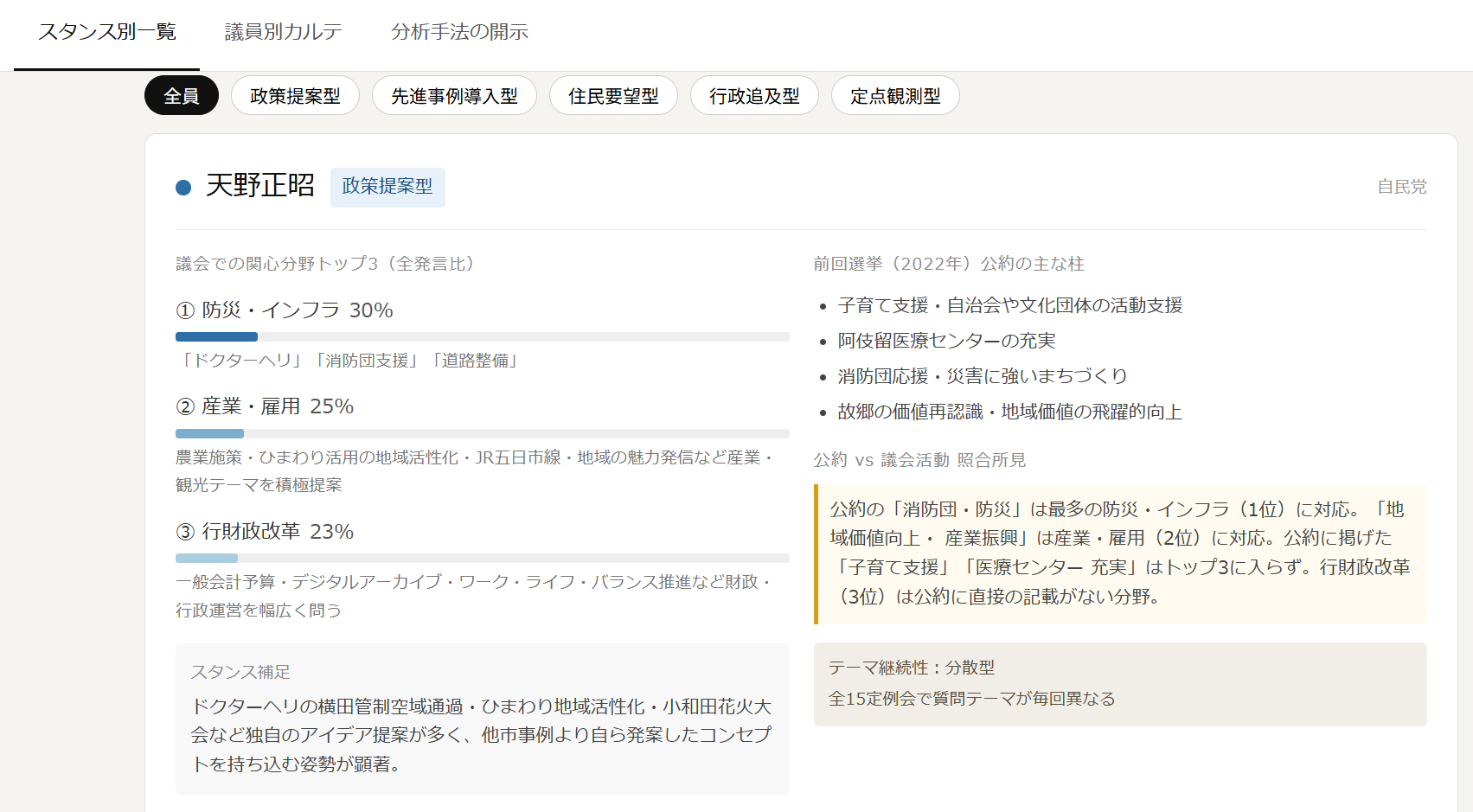The image size is (1473, 812).
Task: Click the スタンス補足 heading
Action: (240, 672)
